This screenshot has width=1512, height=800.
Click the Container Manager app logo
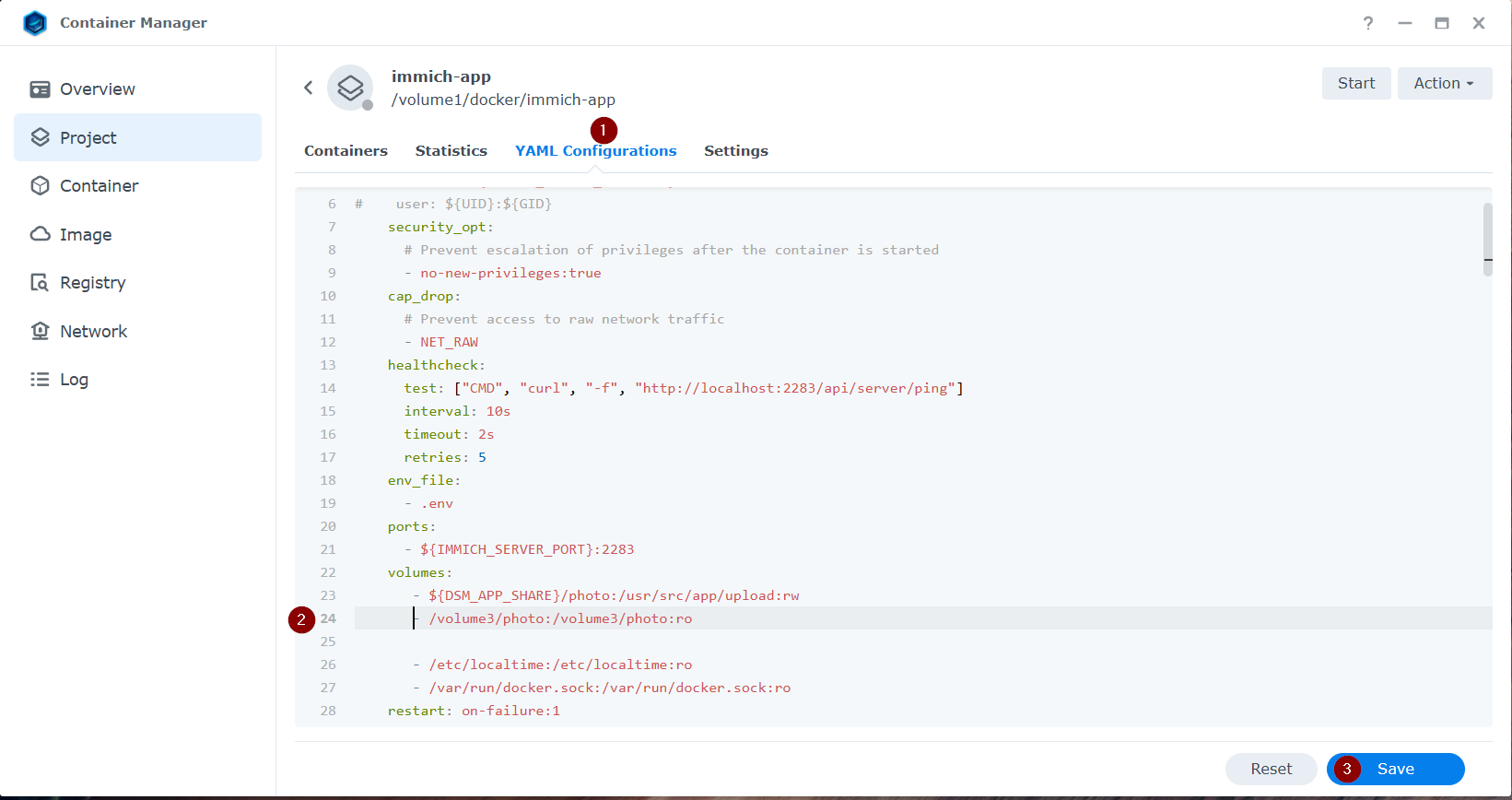point(35,23)
